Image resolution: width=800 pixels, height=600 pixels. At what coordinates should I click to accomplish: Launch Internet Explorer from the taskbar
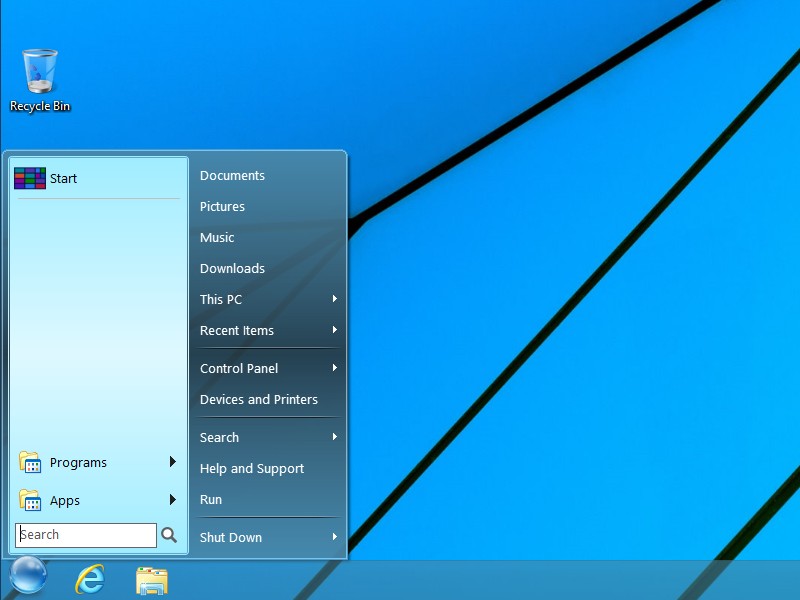(x=89, y=578)
